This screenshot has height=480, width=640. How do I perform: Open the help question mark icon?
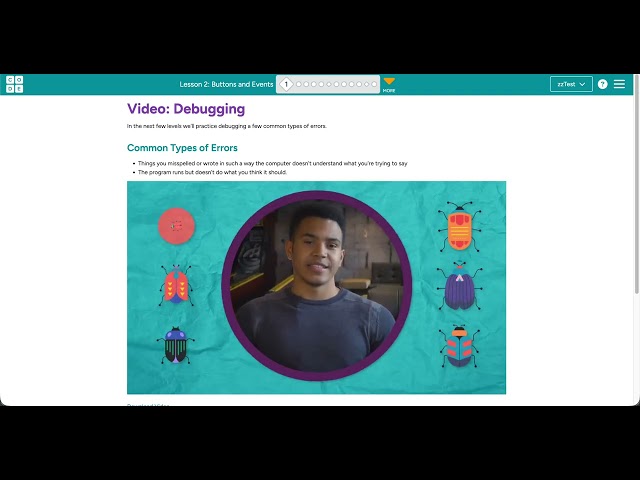(x=602, y=84)
